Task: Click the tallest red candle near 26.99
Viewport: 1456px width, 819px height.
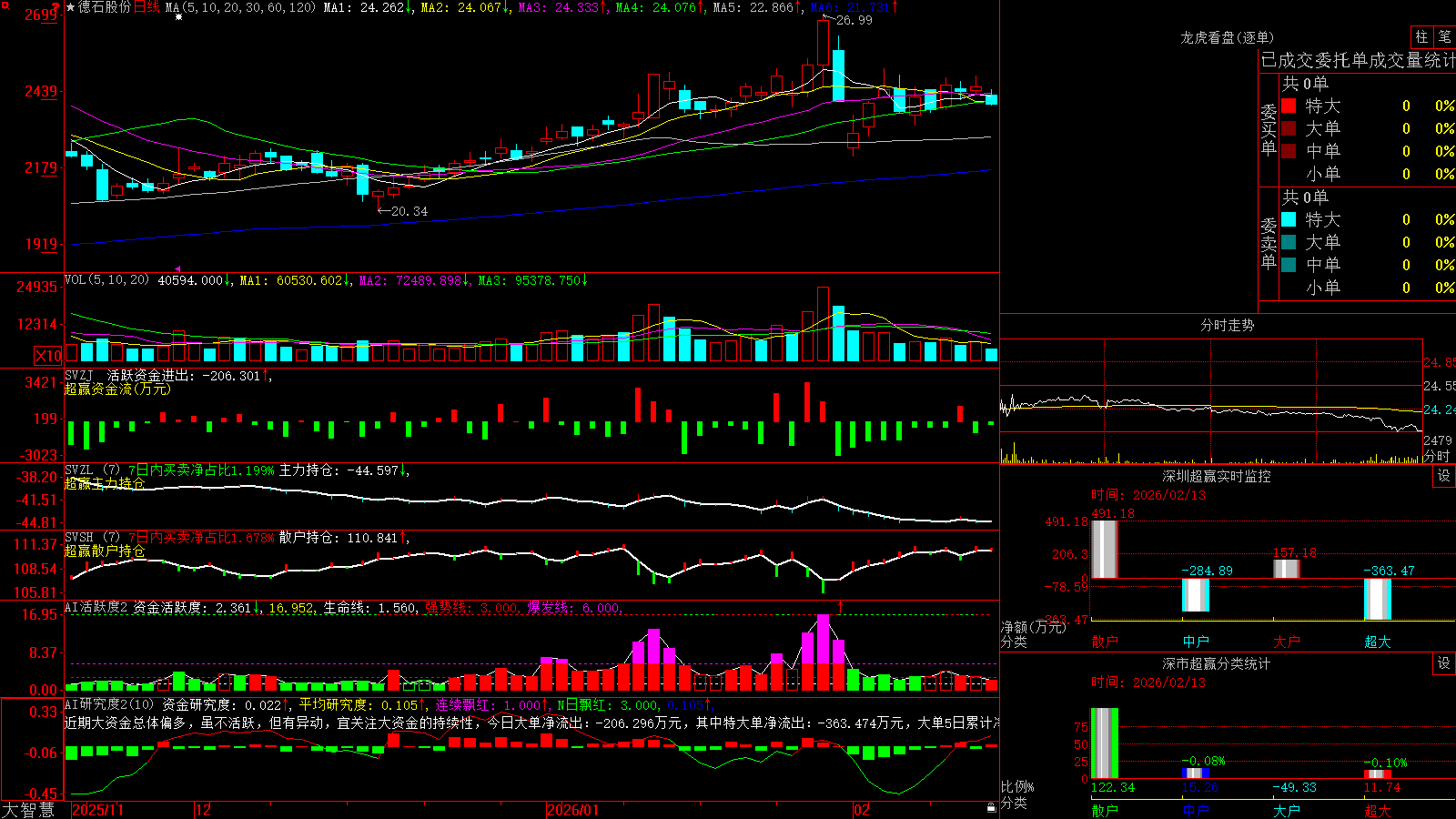Action: click(x=824, y=43)
